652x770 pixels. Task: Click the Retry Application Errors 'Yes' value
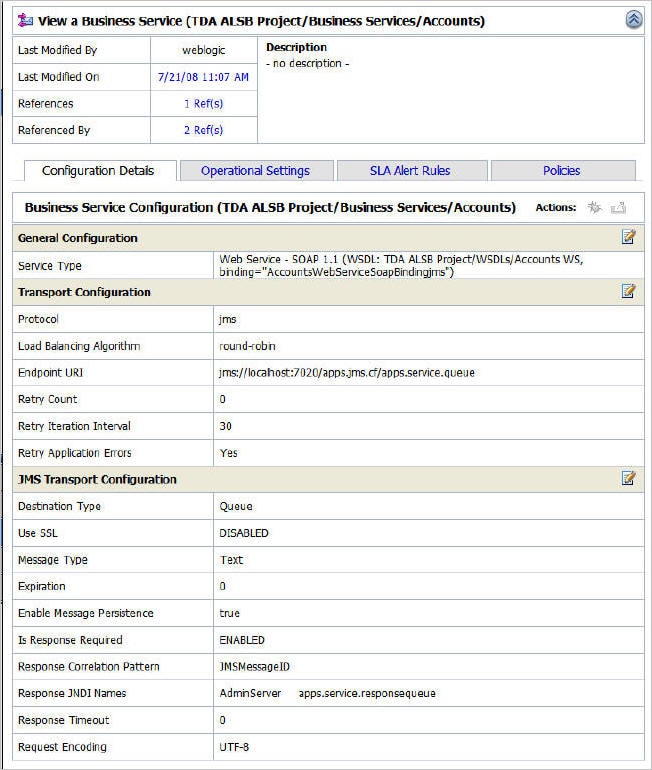click(x=229, y=453)
